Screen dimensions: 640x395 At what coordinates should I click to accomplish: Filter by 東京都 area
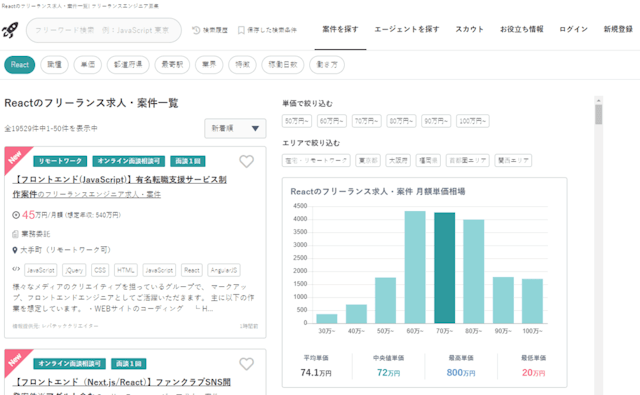368,160
